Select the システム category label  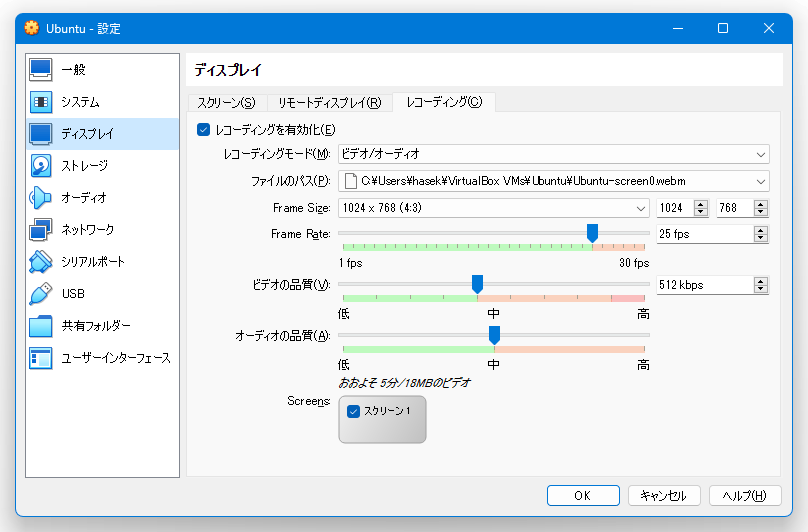[80, 102]
